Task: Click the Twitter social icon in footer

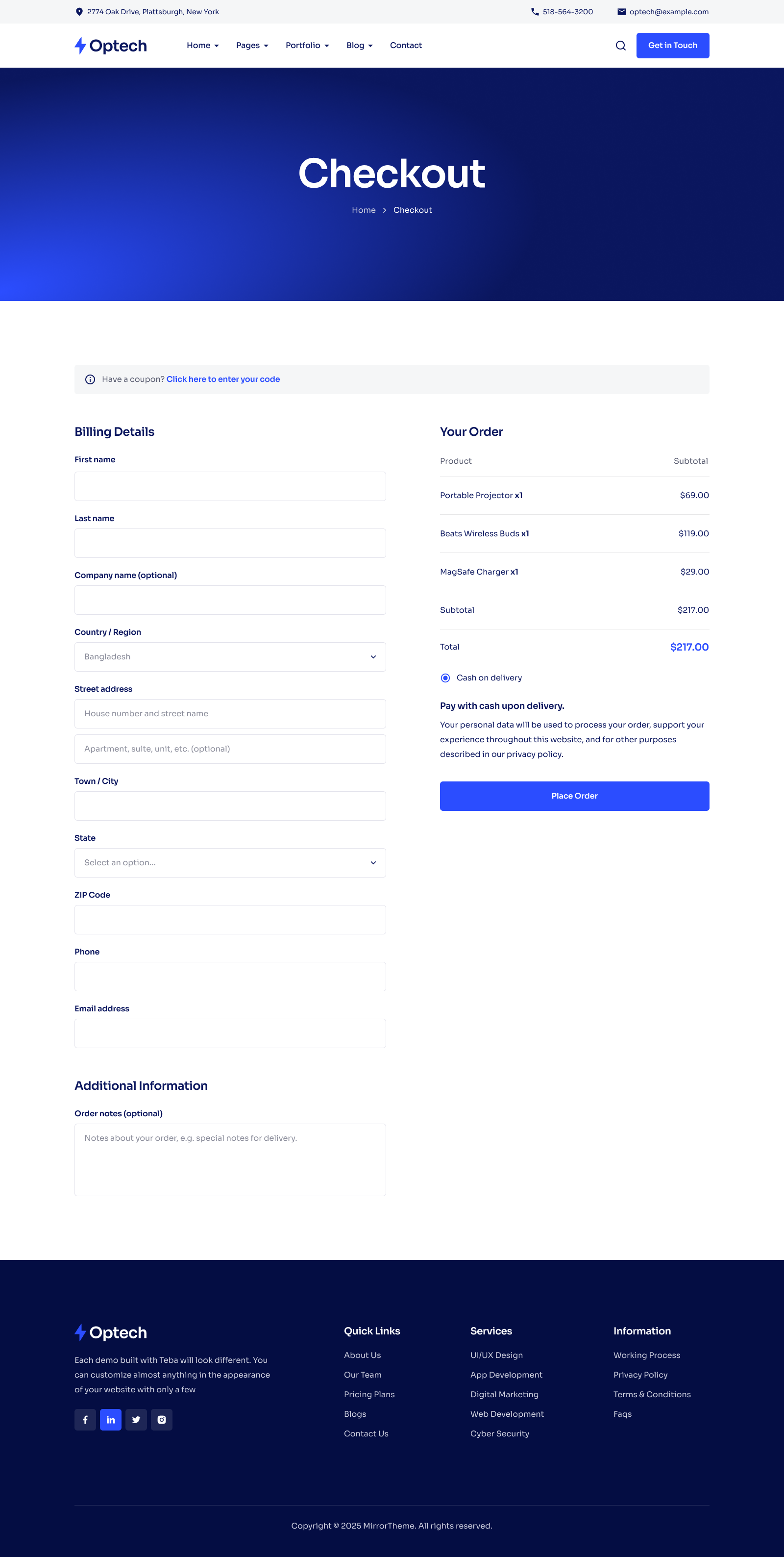Action: [x=136, y=1420]
